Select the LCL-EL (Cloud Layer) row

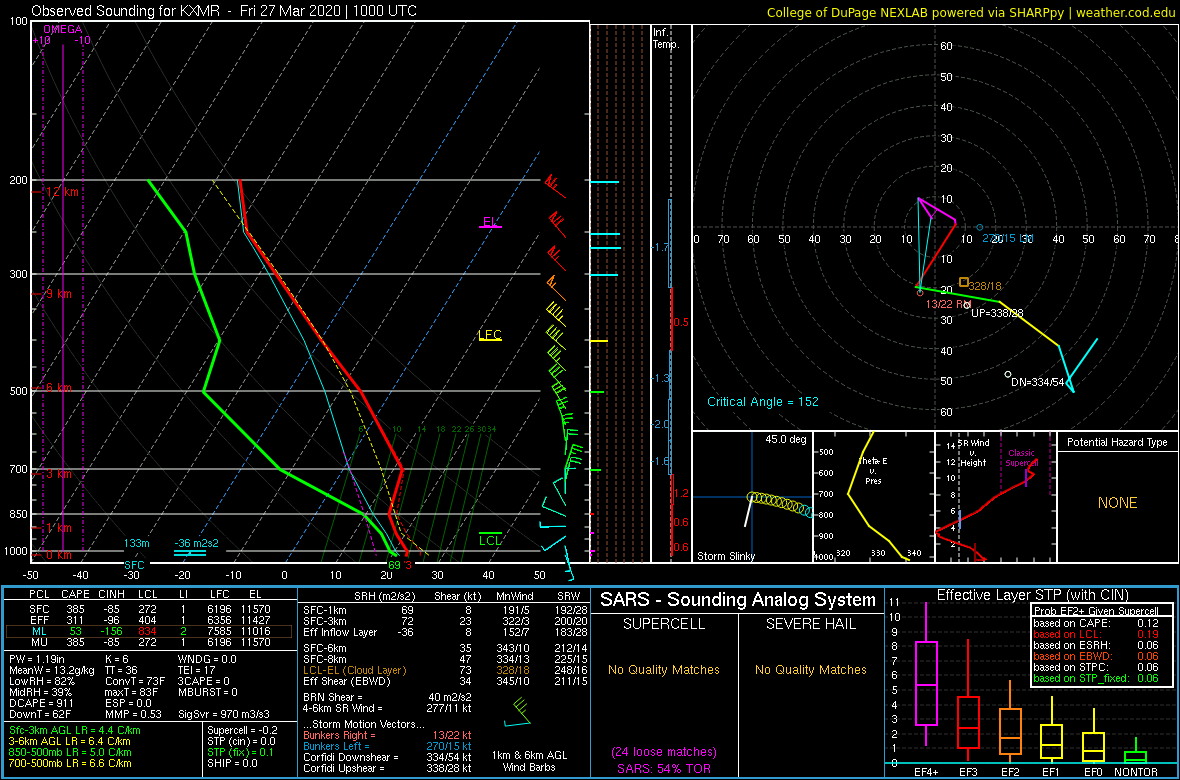[444, 669]
